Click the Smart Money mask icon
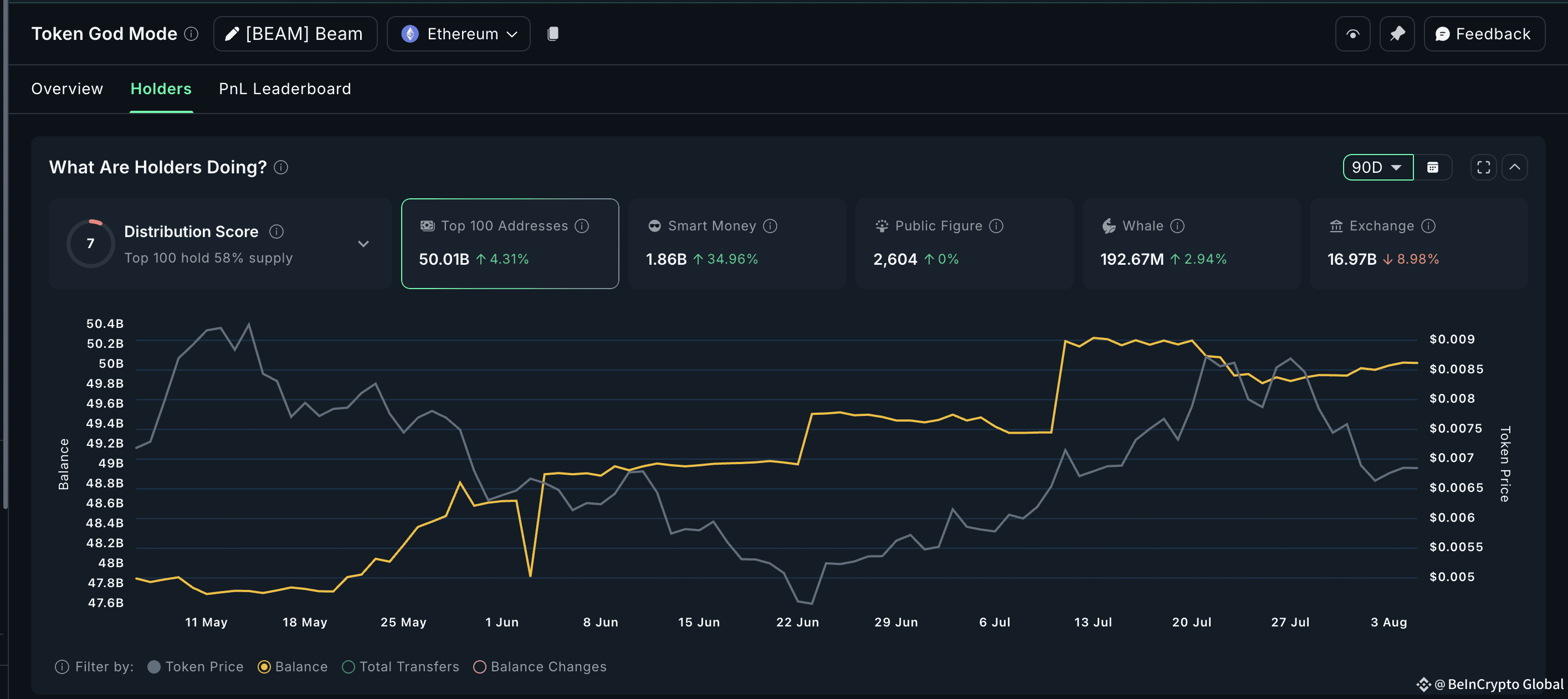Screen dimensions: 1568x699 point(654,227)
